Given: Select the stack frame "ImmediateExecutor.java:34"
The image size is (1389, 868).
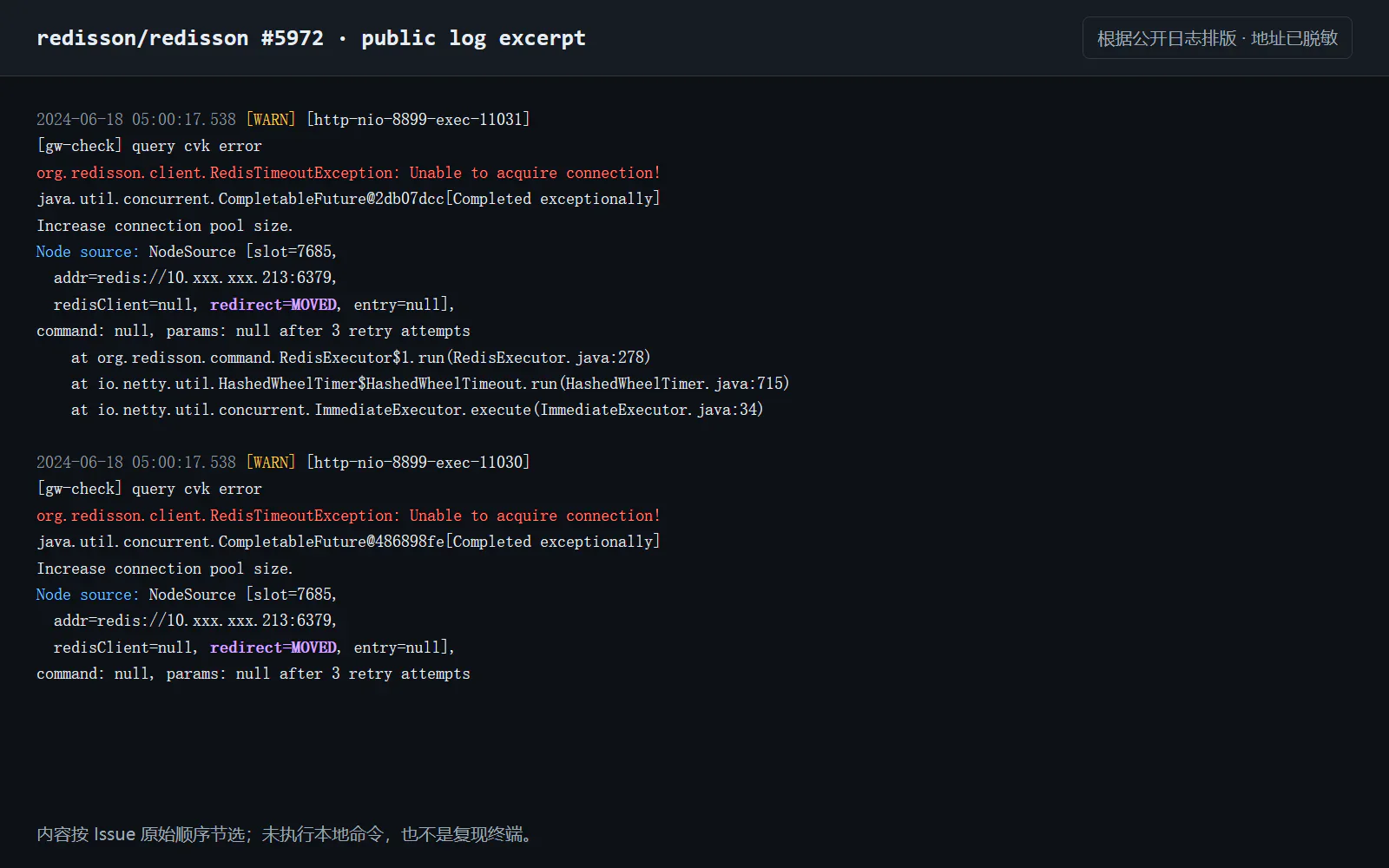Looking at the screenshot, I should coord(417,410).
